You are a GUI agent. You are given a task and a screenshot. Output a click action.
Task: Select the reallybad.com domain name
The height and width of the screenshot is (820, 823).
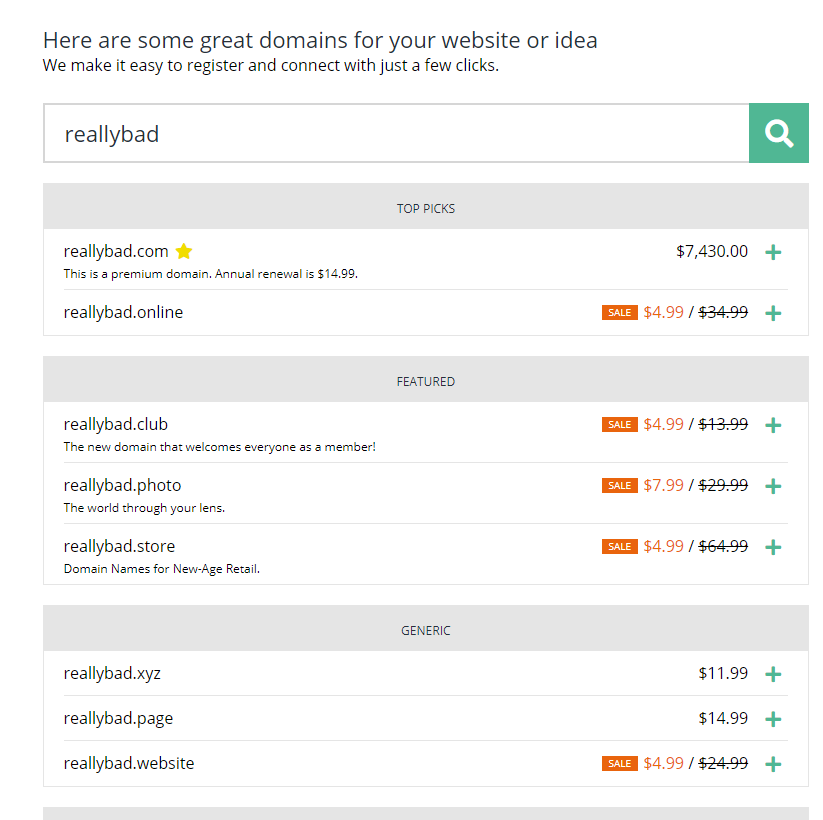click(x=116, y=251)
